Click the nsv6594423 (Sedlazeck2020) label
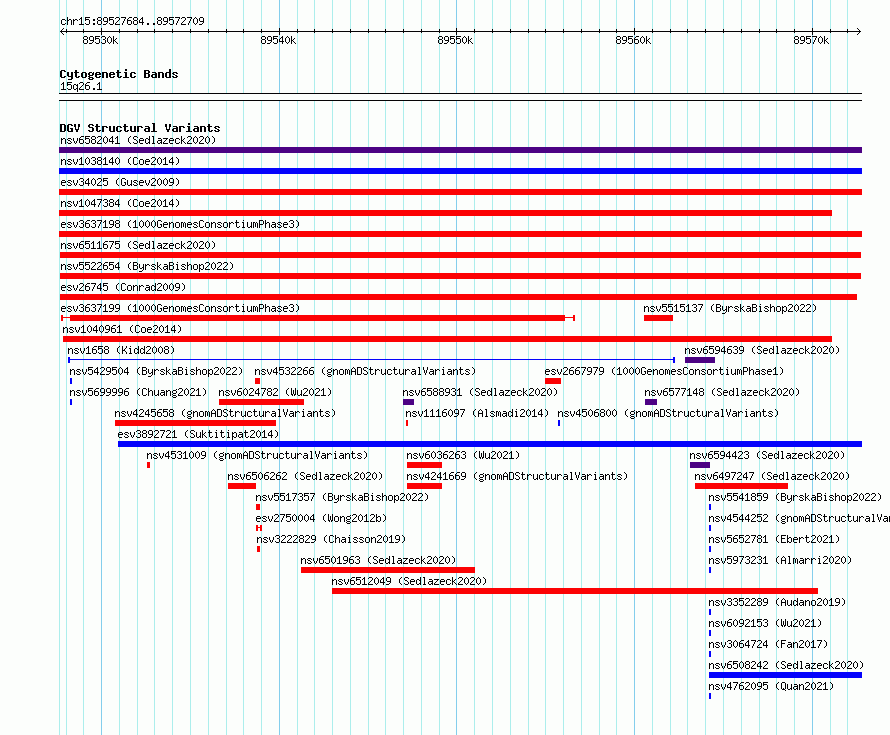Image resolution: width=890 pixels, height=735 pixels. point(767,455)
